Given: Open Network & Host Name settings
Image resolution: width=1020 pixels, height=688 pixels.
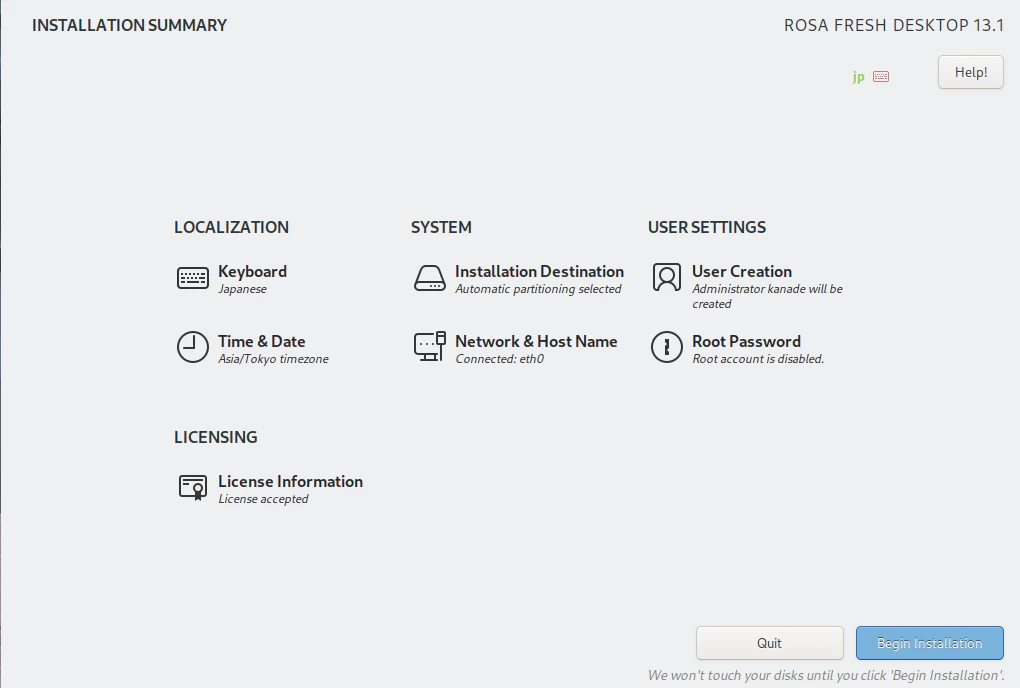Looking at the screenshot, I should coord(536,341).
